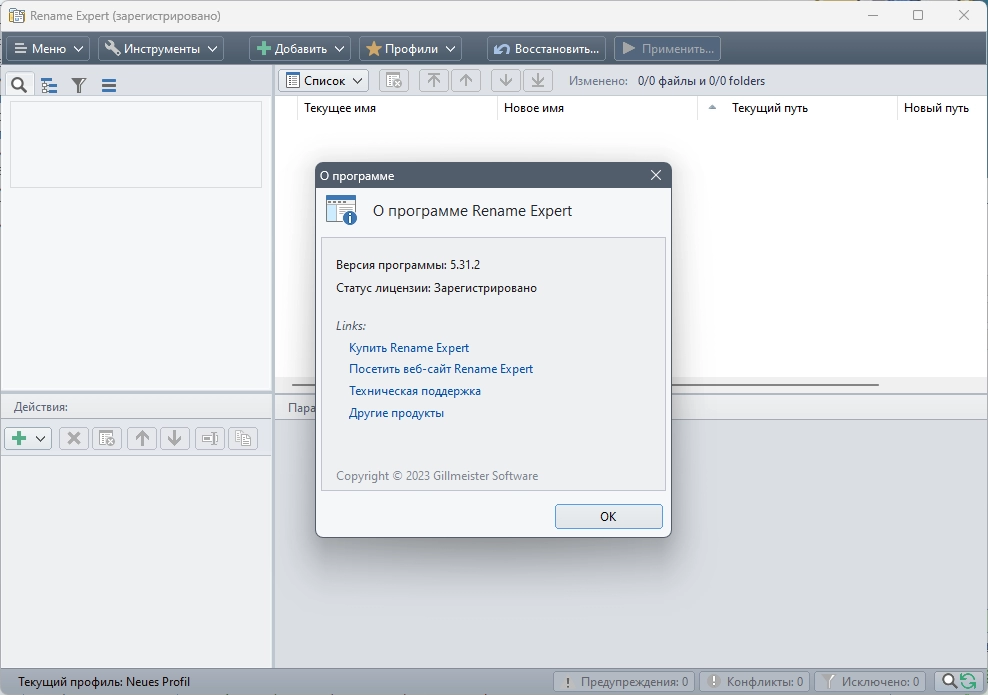Open the Другие продукты link

[396, 413]
